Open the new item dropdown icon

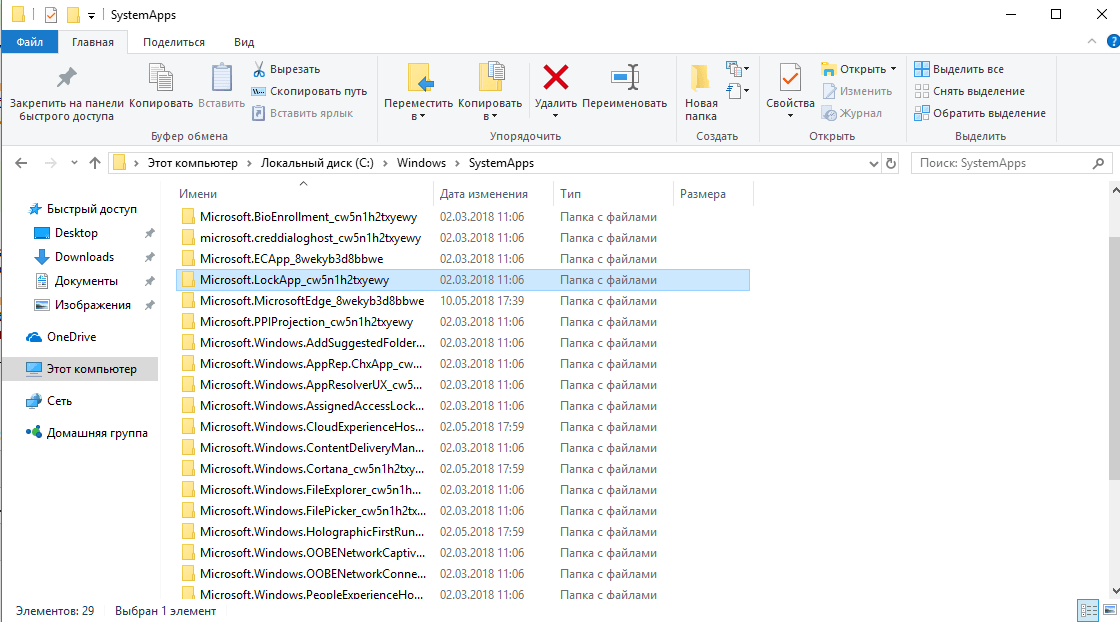(x=737, y=69)
